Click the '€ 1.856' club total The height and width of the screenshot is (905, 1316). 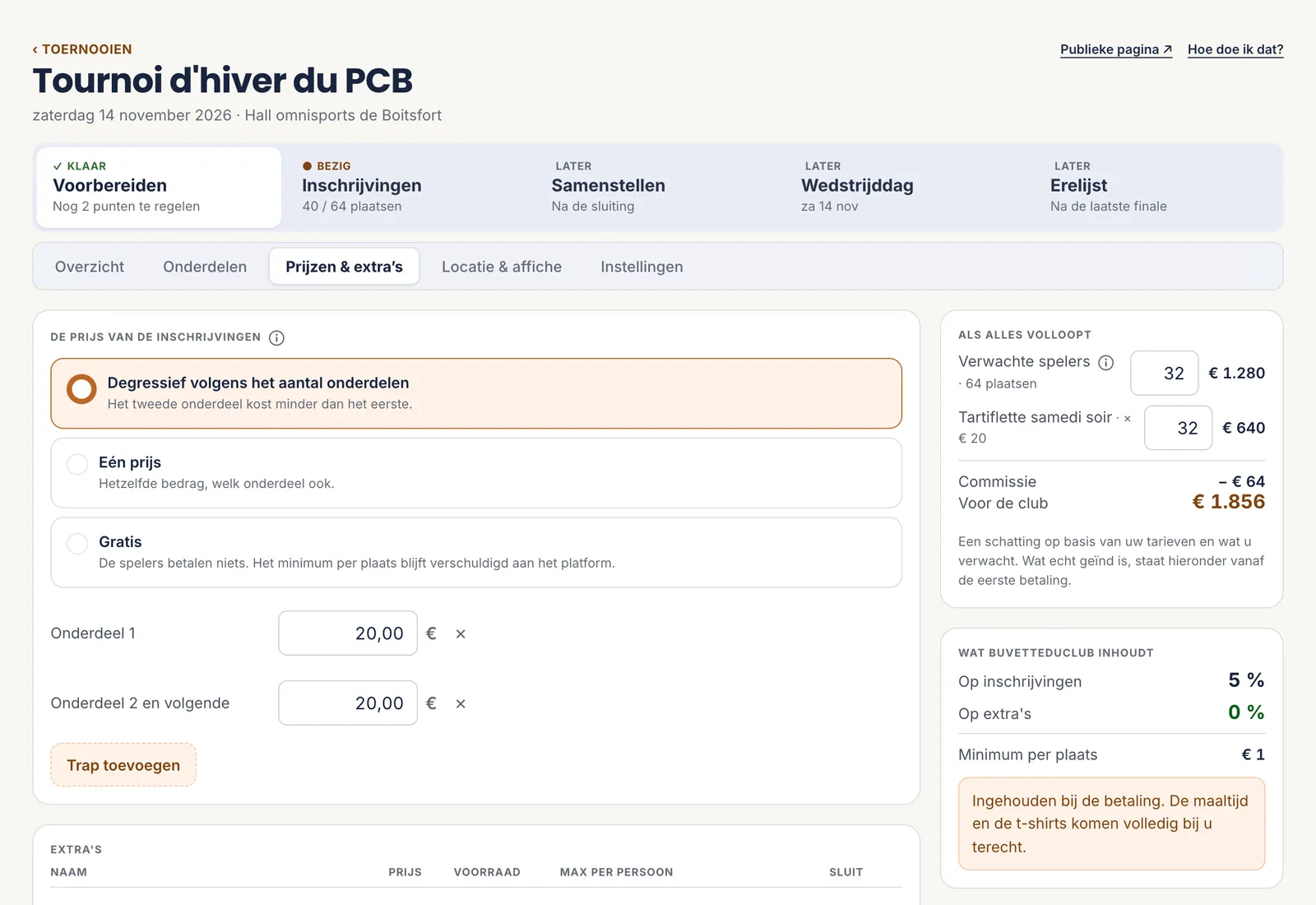click(x=1229, y=502)
